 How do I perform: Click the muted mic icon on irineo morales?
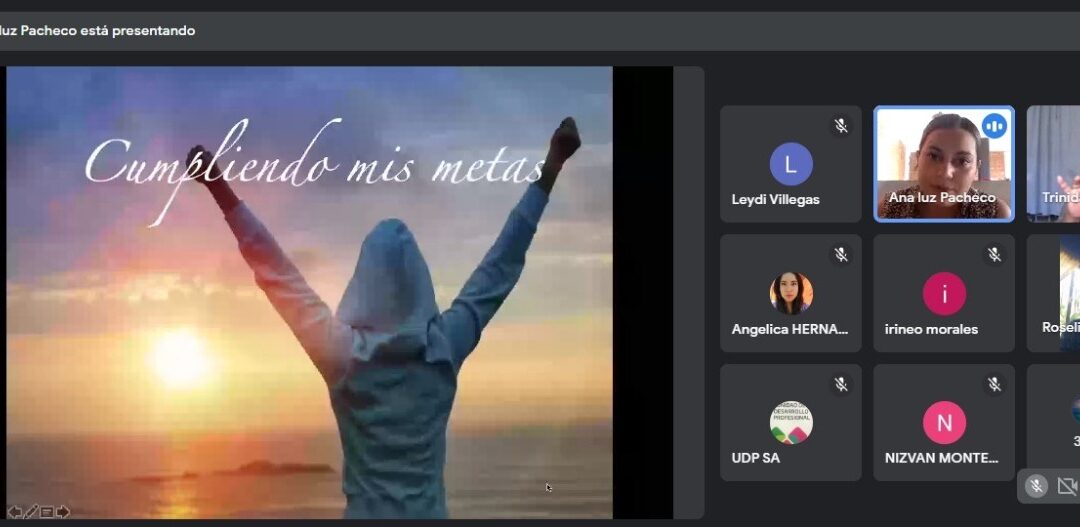pyautogui.click(x=994, y=255)
